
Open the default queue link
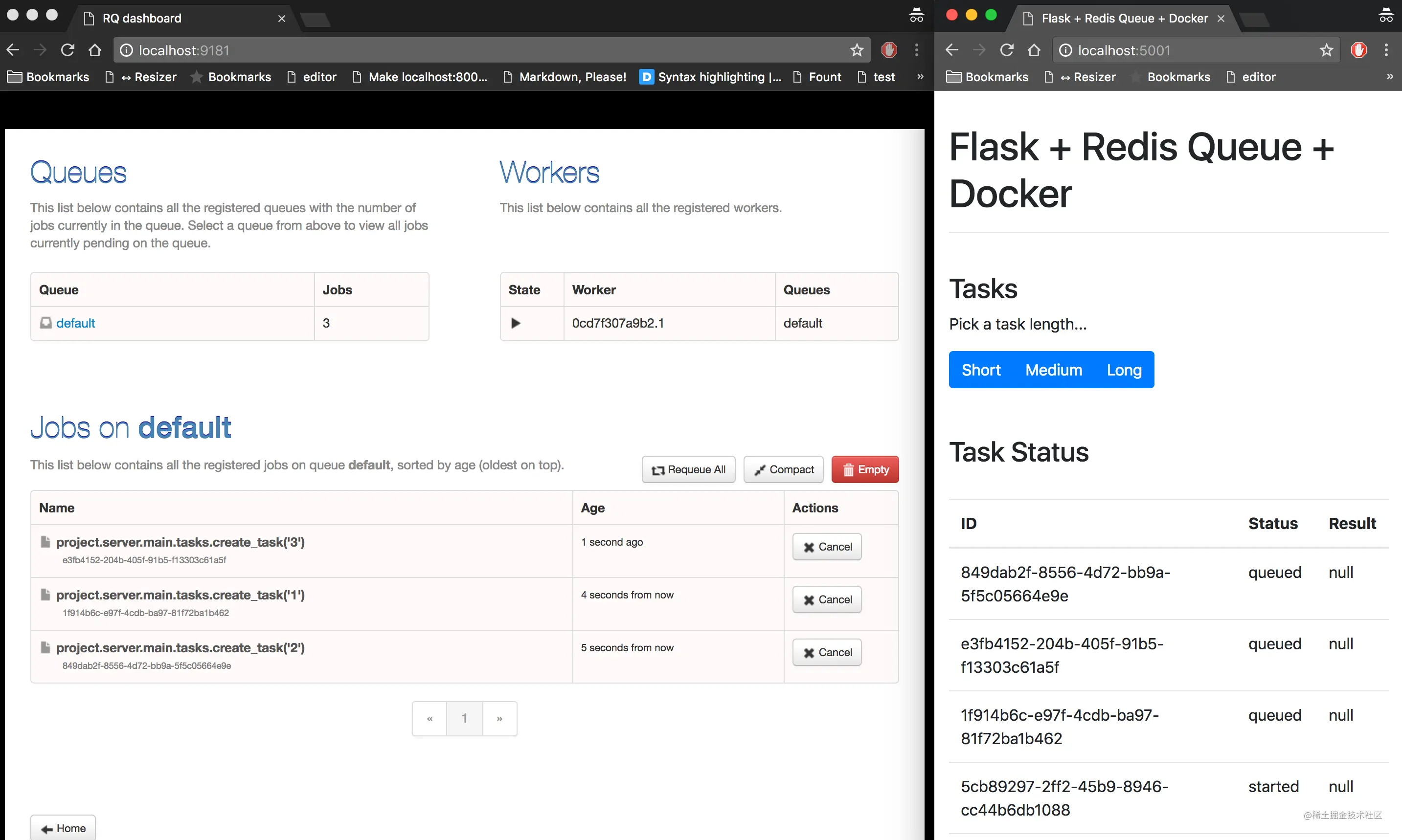coord(75,323)
